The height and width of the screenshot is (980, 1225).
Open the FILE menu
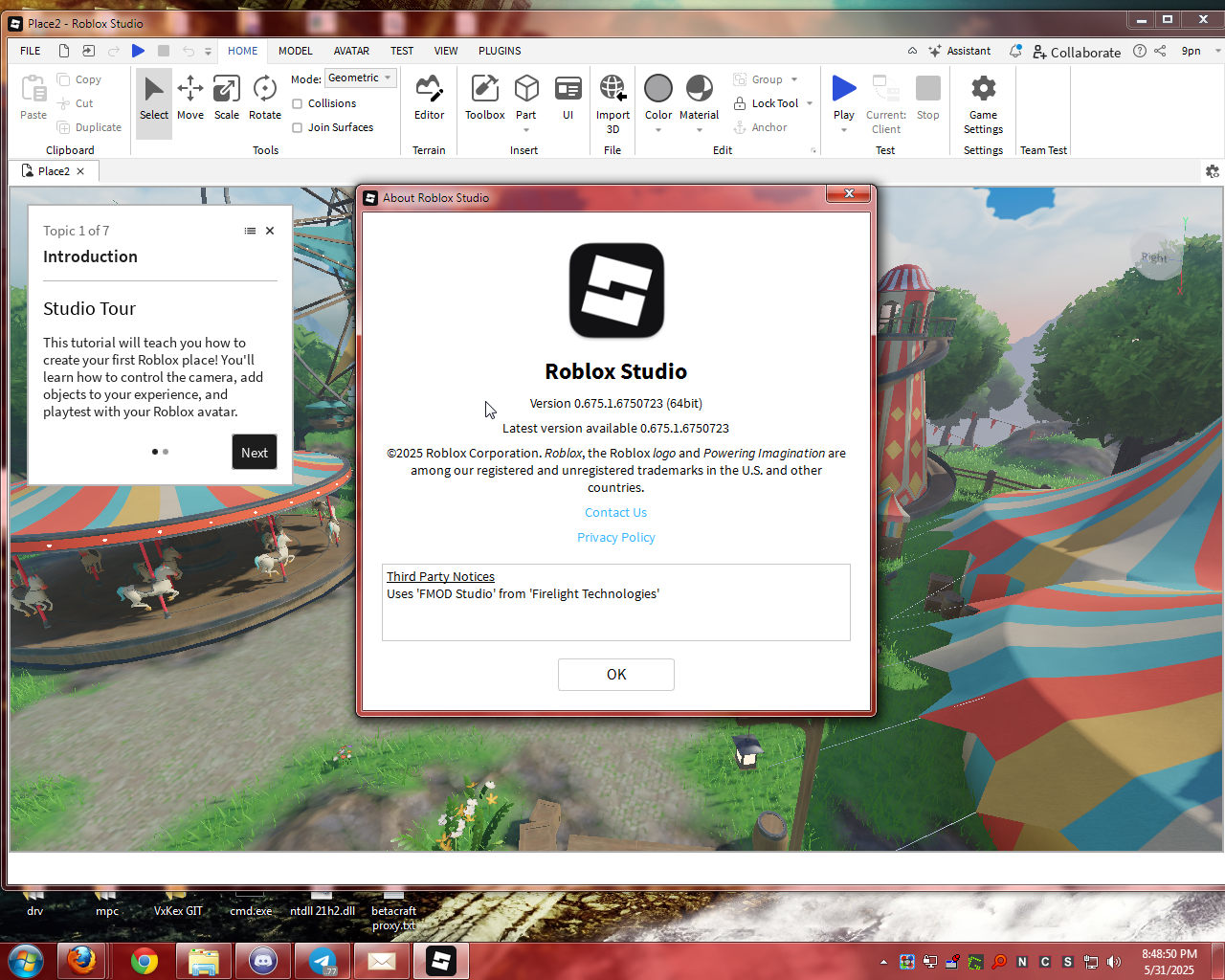point(31,51)
